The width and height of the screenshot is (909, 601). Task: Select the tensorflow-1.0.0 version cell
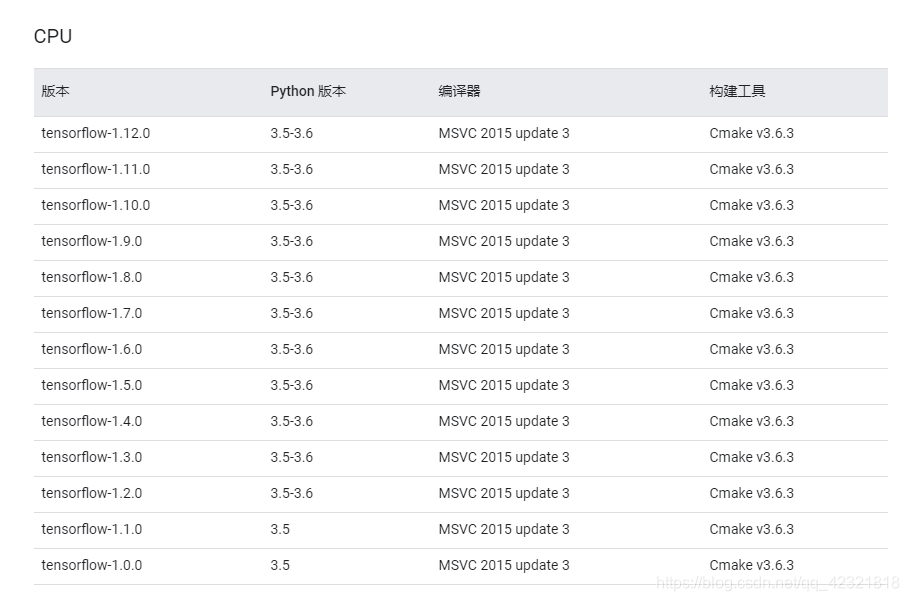tap(92, 564)
